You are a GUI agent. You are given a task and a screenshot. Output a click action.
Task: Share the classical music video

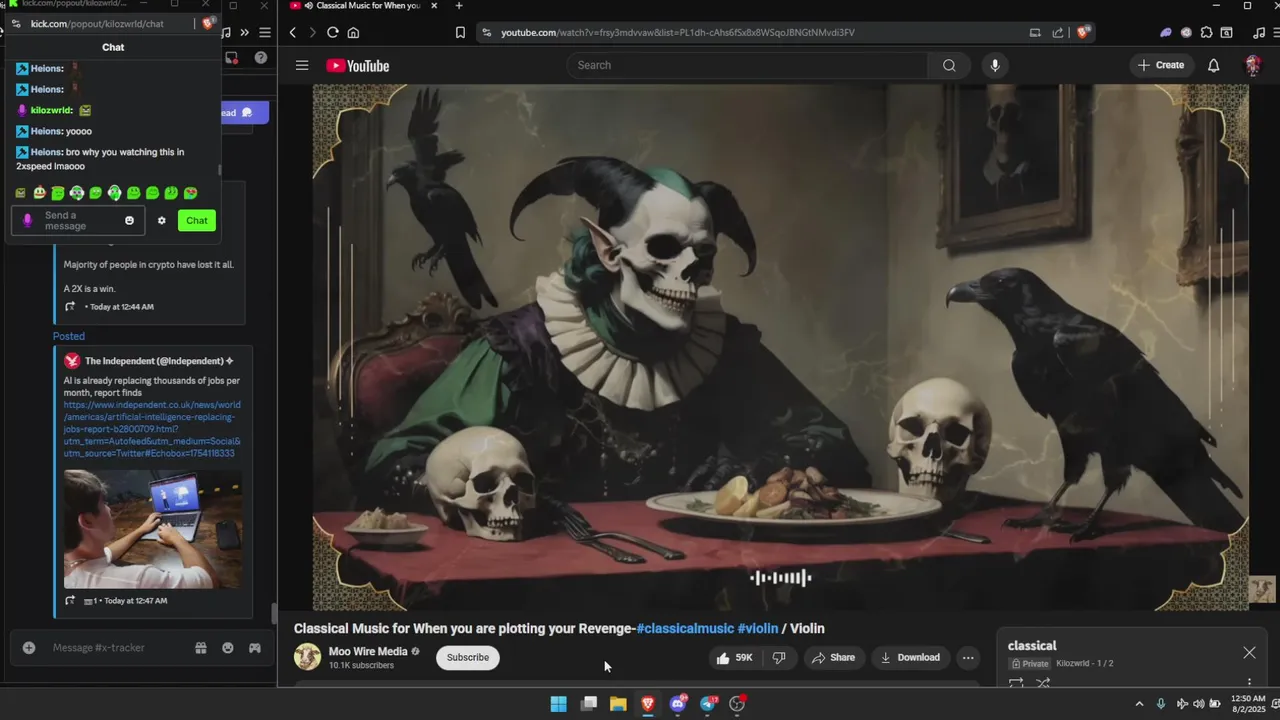pos(833,658)
